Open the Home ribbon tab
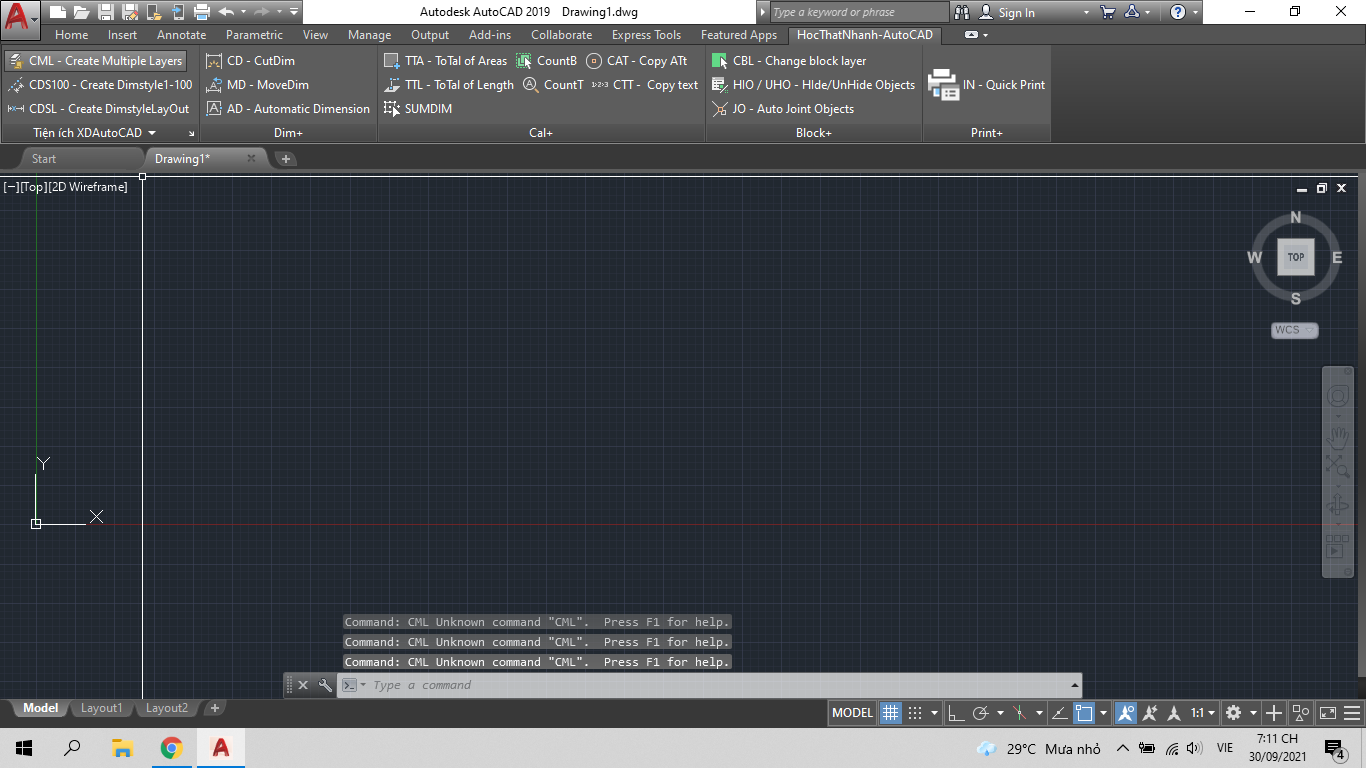1366x768 pixels. pyautogui.click(x=71, y=35)
